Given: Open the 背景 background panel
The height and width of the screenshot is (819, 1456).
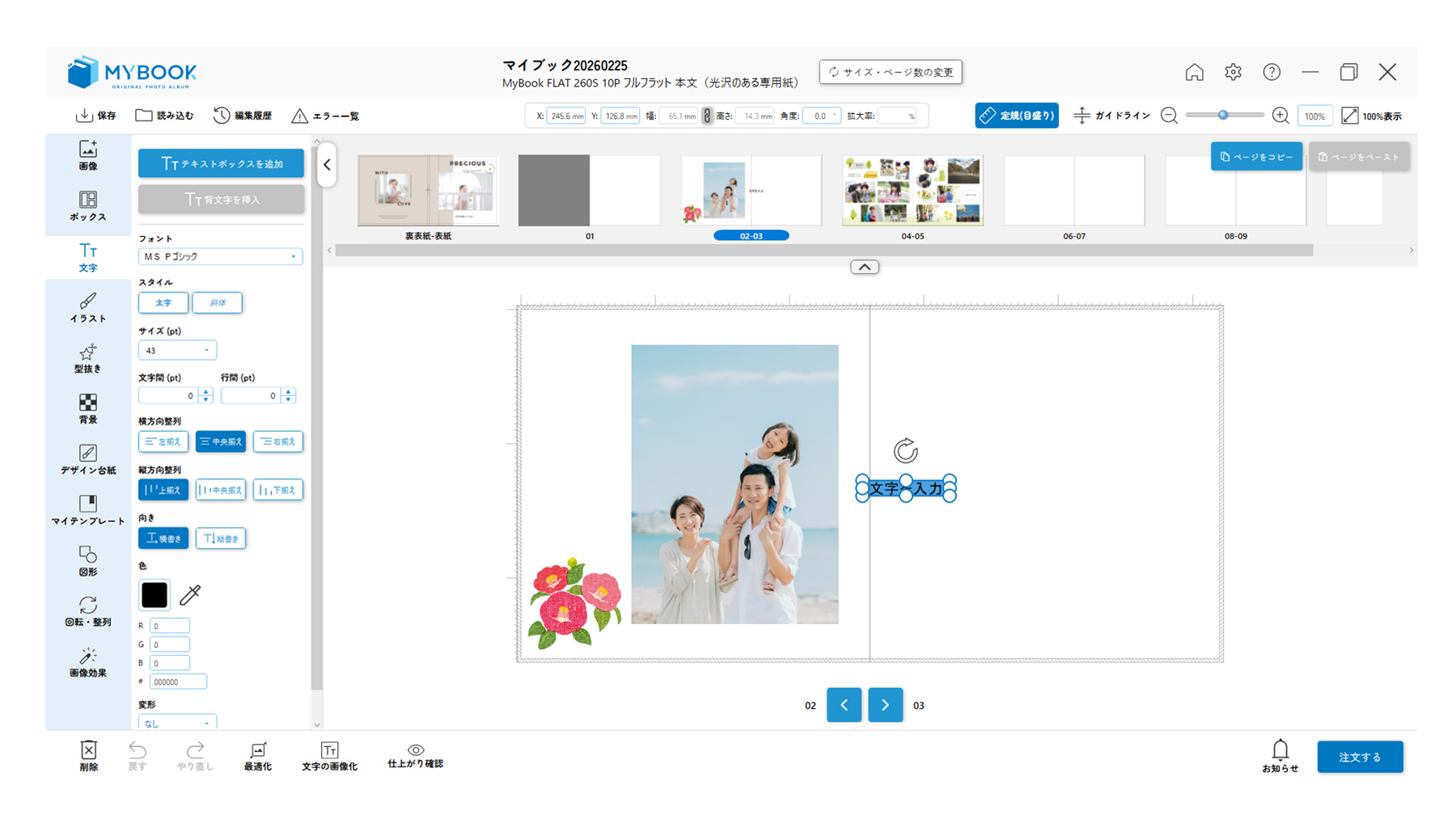Looking at the screenshot, I should pyautogui.click(x=88, y=409).
